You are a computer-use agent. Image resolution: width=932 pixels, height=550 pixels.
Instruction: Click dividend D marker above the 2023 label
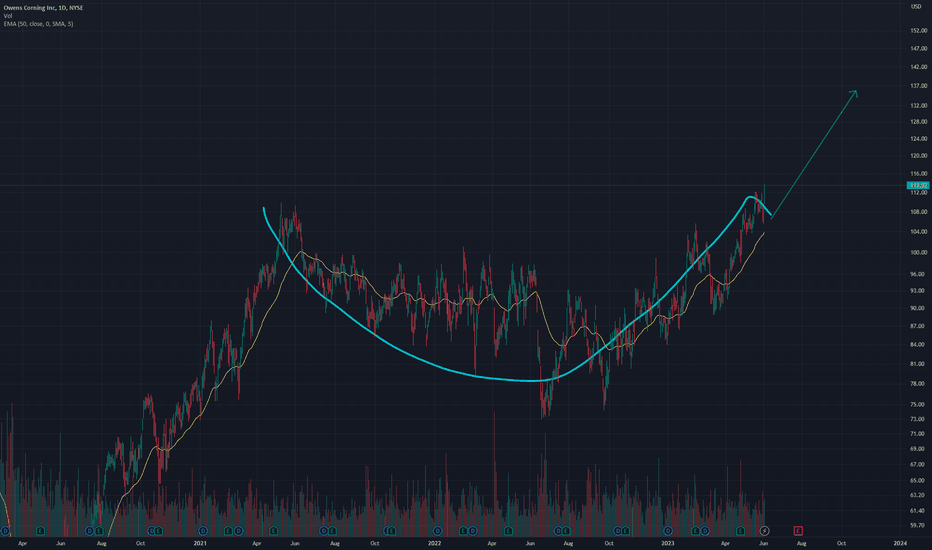coord(668,530)
